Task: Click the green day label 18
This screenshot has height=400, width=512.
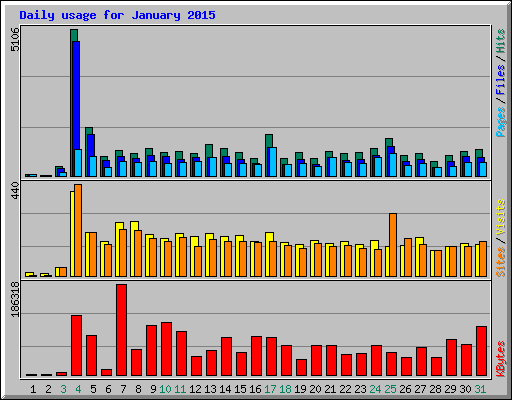Action: pyautogui.click(x=285, y=389)
